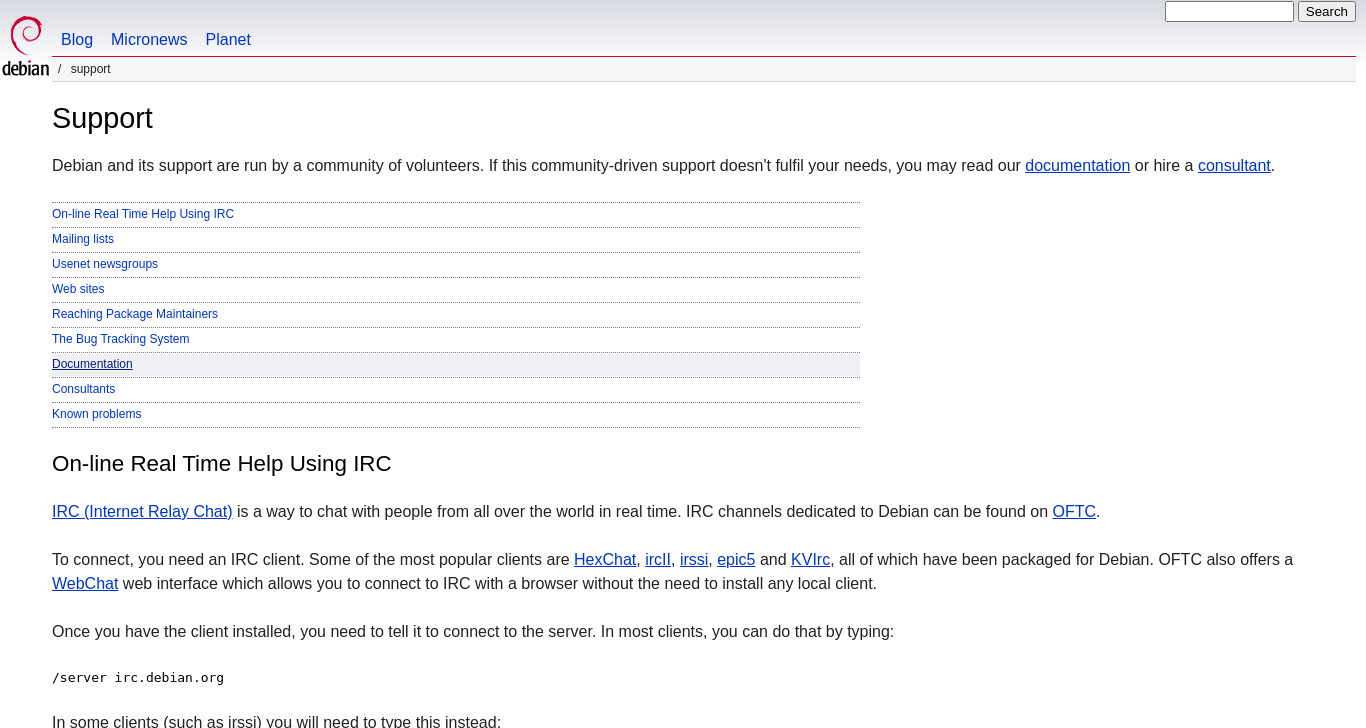Viewport: 1366px width, 728px height.
Task: Focus the search input field
Action: pyautogui.click(x=1229, y=12)
